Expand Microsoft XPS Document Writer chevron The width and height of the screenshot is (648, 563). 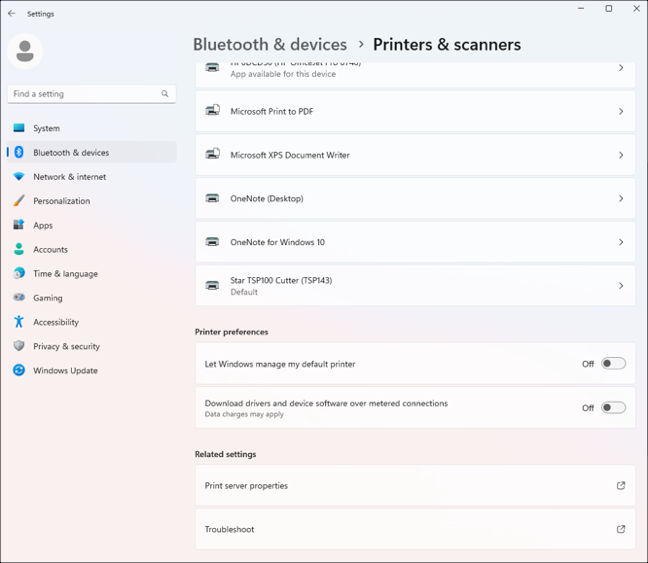click(621, 155)
